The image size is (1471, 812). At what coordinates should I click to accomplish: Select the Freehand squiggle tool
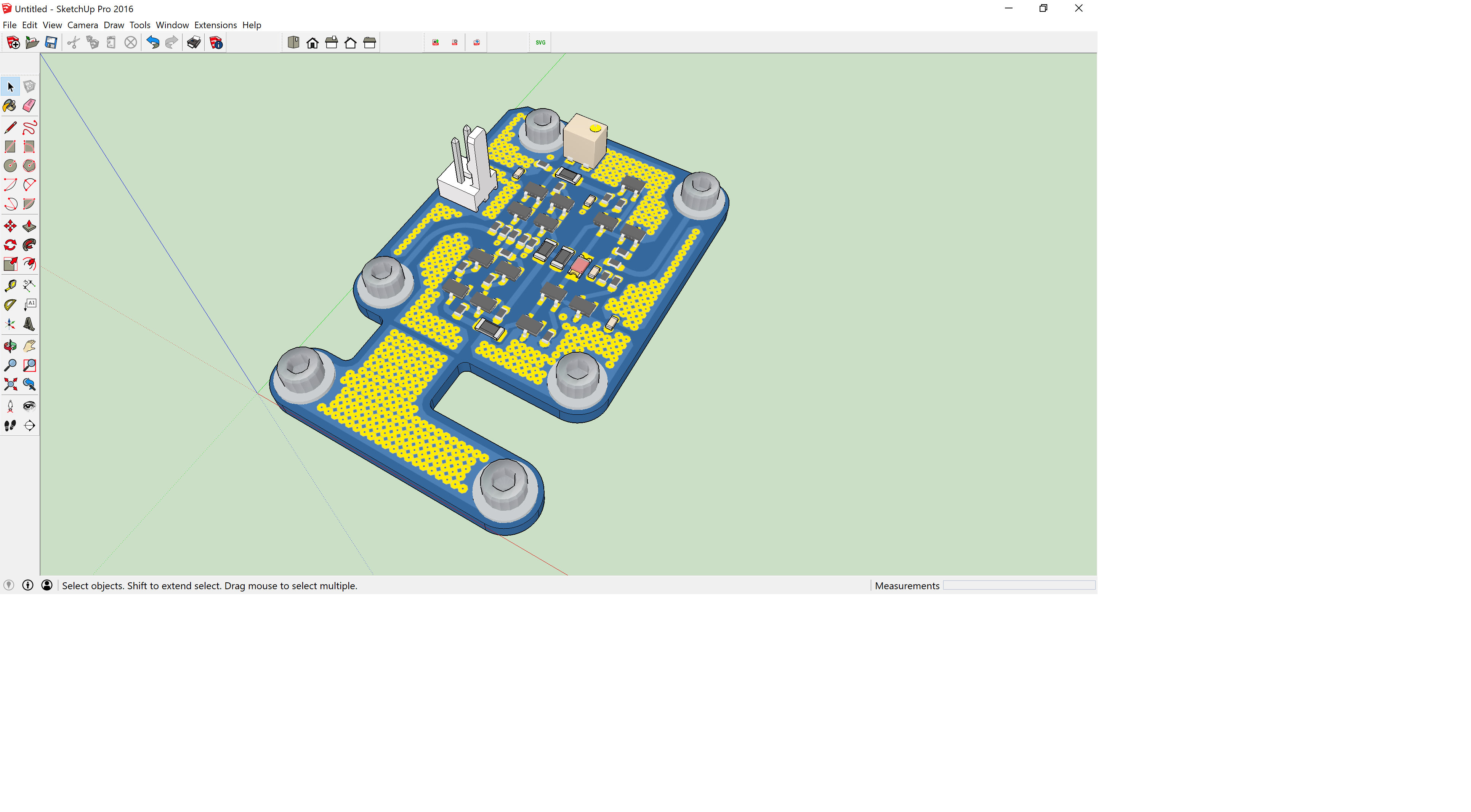30,128
